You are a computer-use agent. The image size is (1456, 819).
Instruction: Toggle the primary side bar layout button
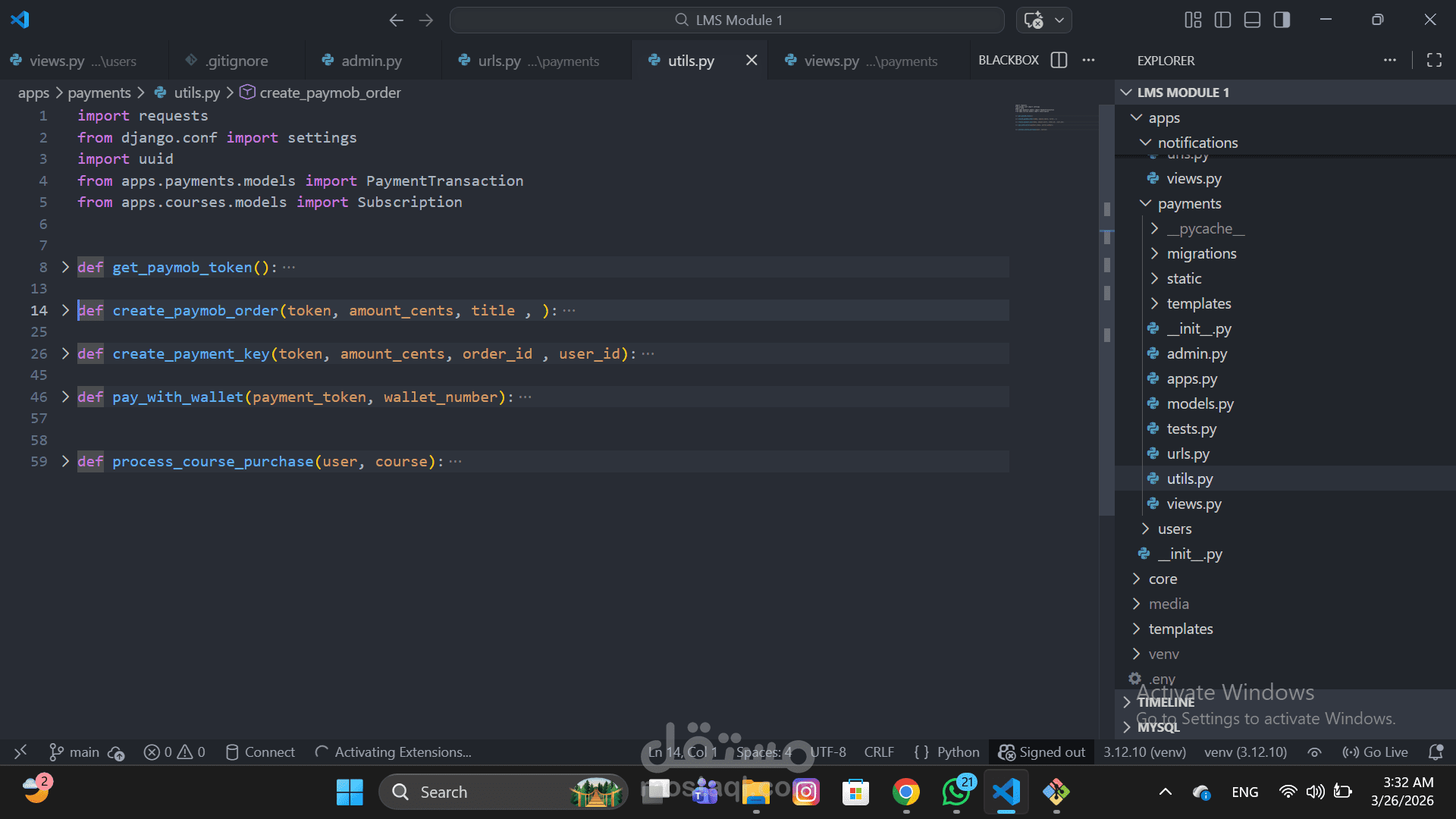pos(1222,20)
